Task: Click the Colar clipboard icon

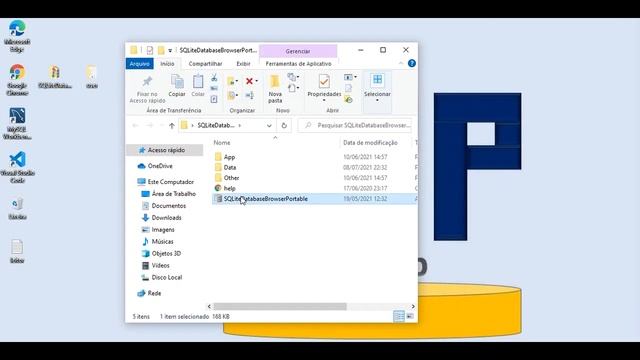Action: coord(198,82)
